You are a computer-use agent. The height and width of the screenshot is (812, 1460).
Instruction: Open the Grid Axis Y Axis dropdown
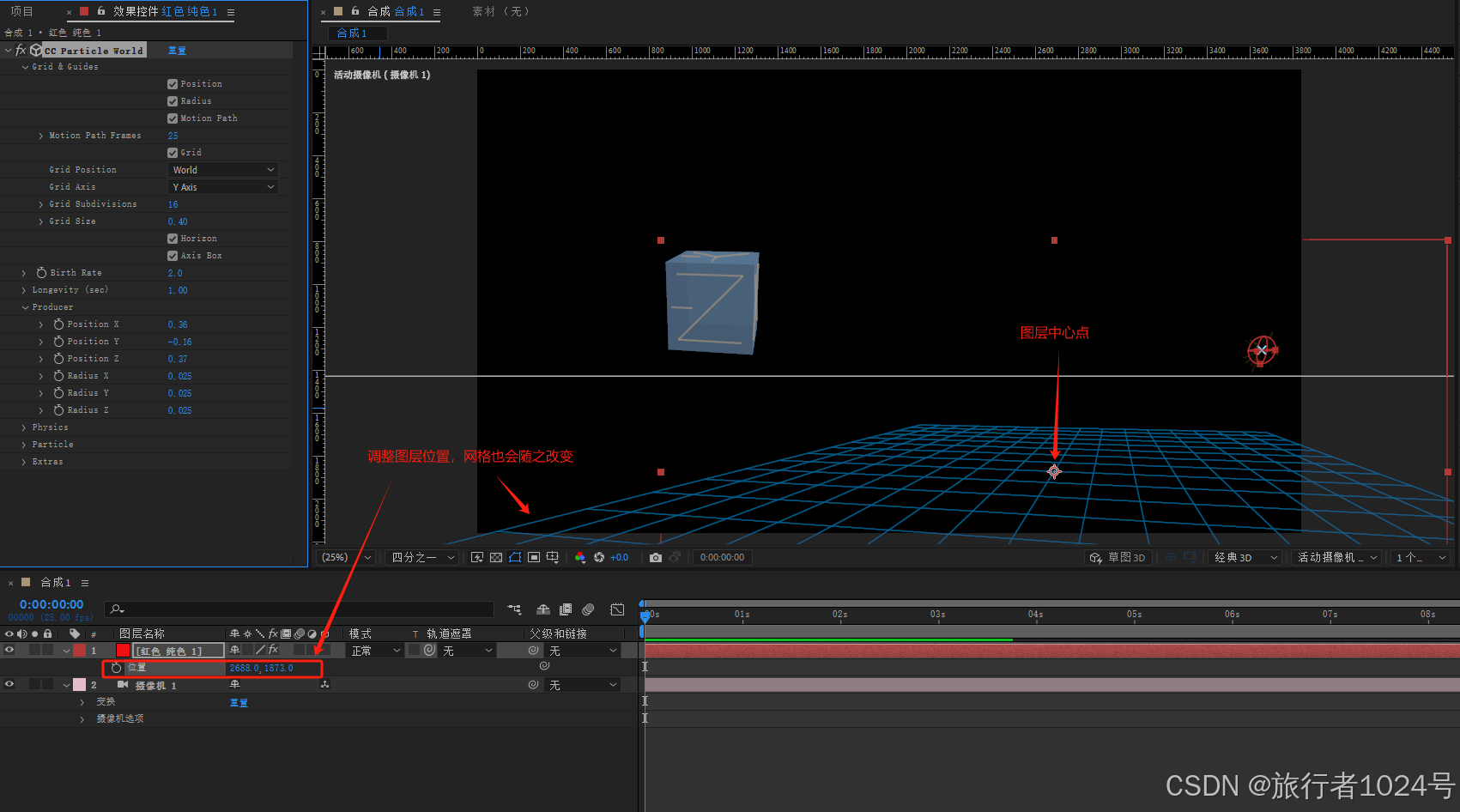pyautogui.click(x=223, y=187)
